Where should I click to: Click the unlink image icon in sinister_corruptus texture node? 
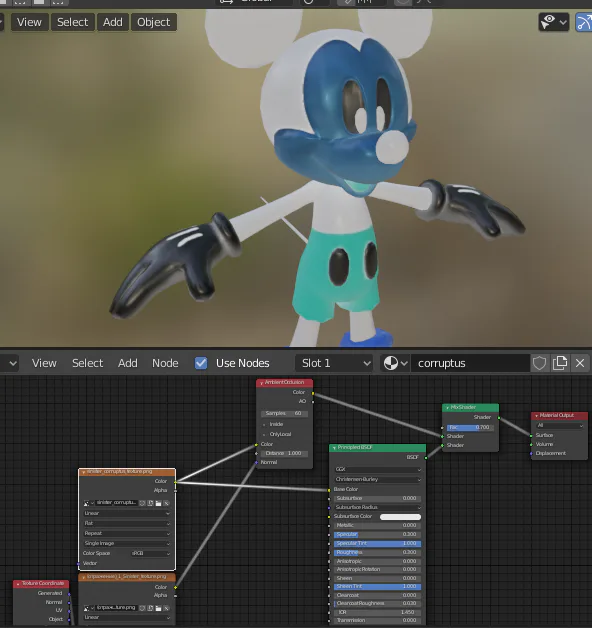point(167,503)
